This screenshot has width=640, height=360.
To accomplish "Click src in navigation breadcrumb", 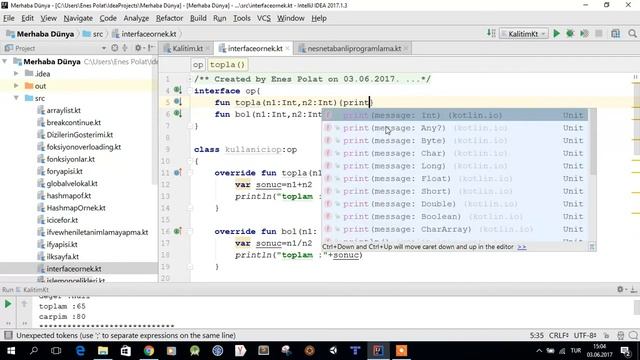I will coord(93,34).
